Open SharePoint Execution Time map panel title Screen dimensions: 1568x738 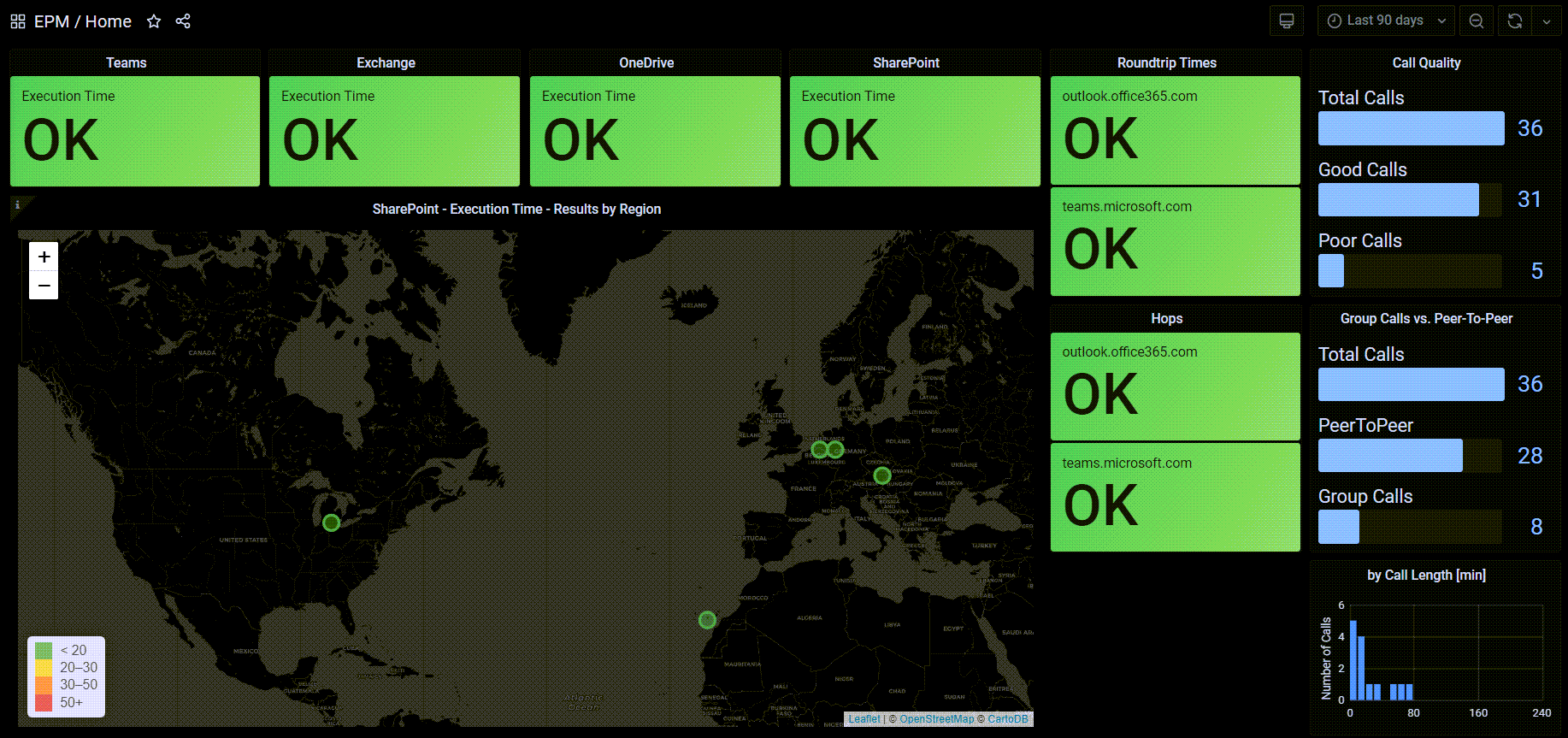516,209
